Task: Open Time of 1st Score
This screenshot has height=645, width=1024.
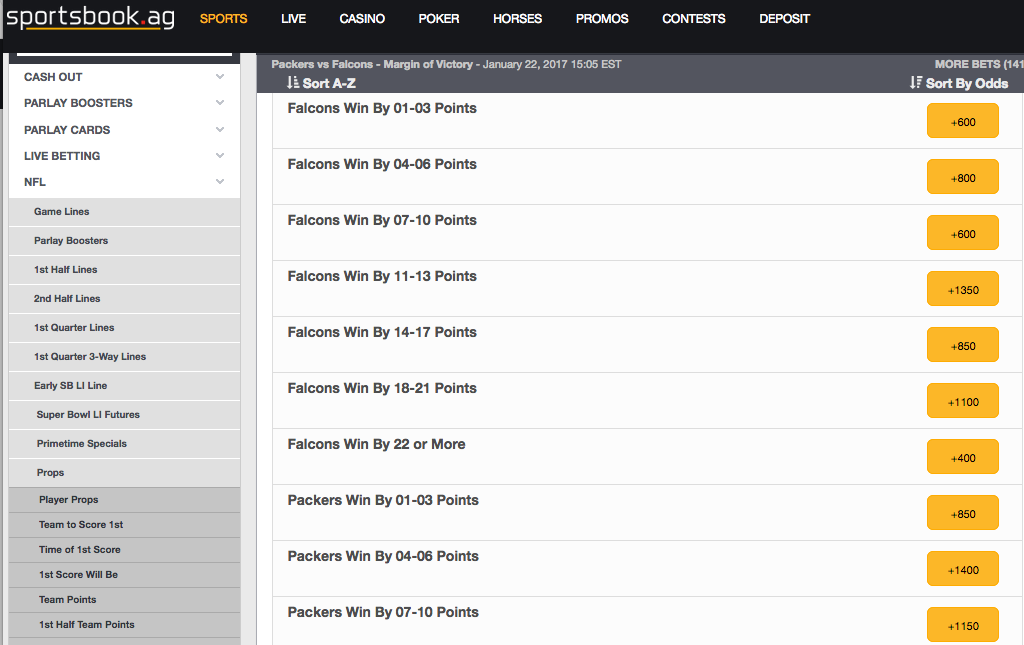Action: tap(124, 550)
